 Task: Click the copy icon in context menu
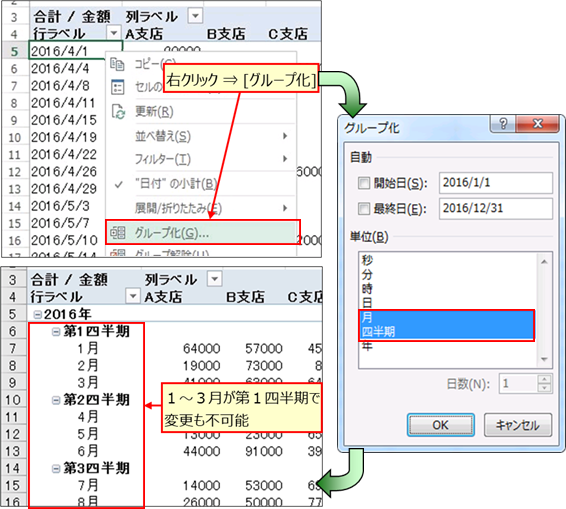117,64
